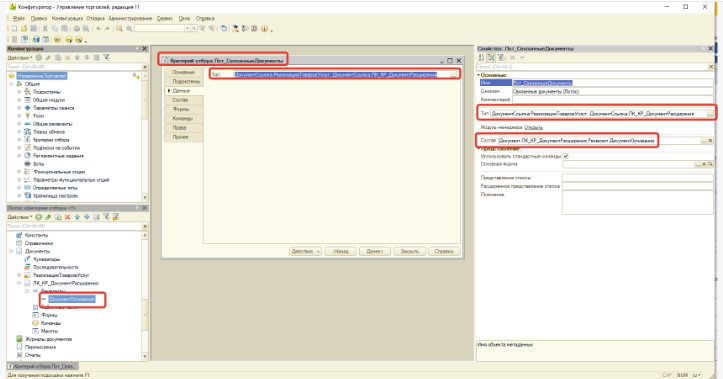
Task: Click the Далее> button
Action: coord(374,251)
